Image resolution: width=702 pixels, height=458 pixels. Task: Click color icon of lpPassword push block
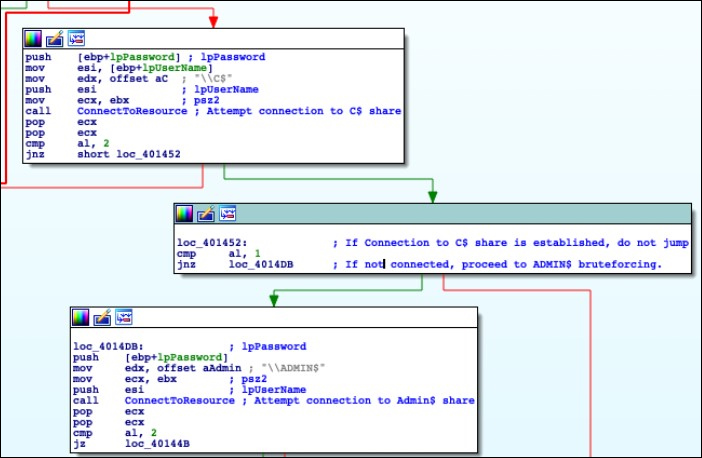33,39
